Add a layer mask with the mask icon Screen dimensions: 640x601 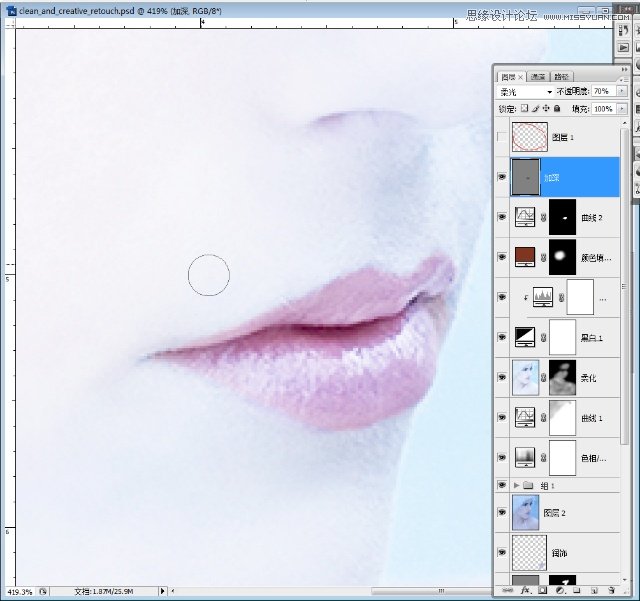coord(542,590)
